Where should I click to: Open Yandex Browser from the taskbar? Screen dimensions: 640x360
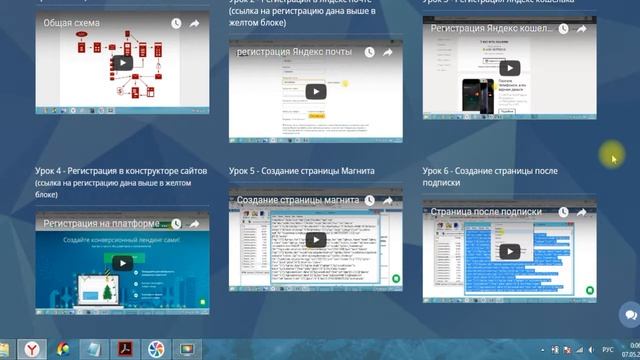pyautogui.click(x=31, y=349)
